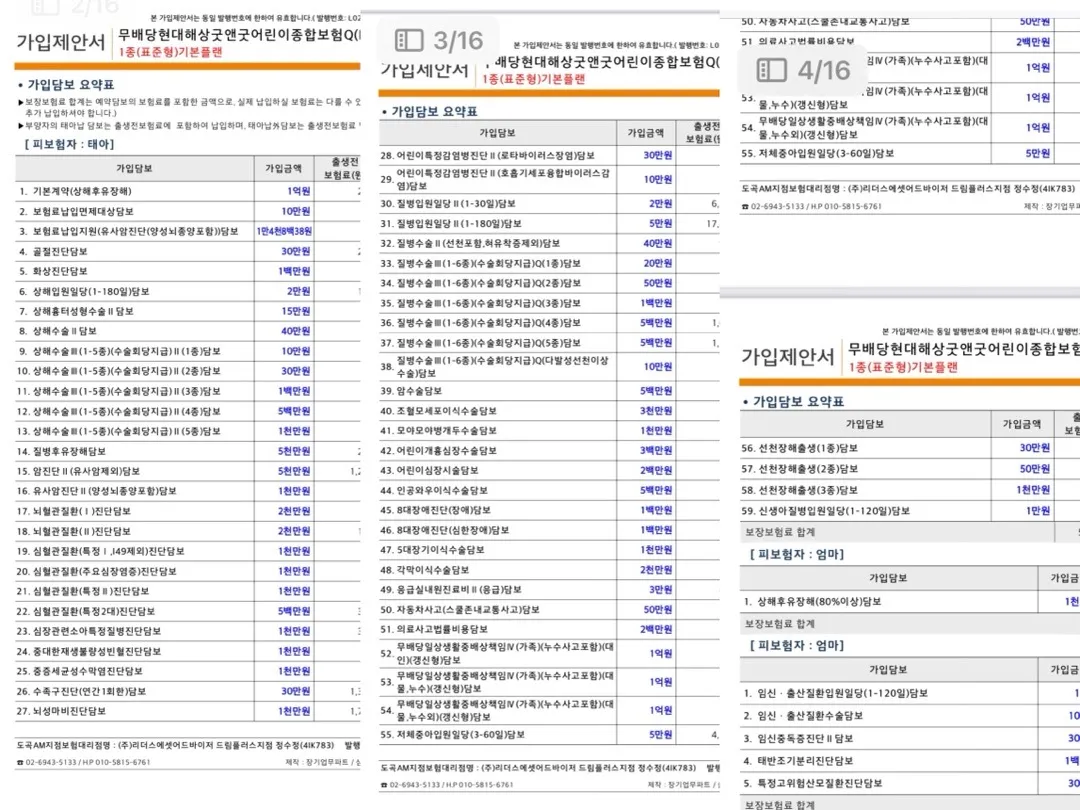Select row '선천장해출생(1종)담보'
The image size is (1080, 810).
point(910,448)
